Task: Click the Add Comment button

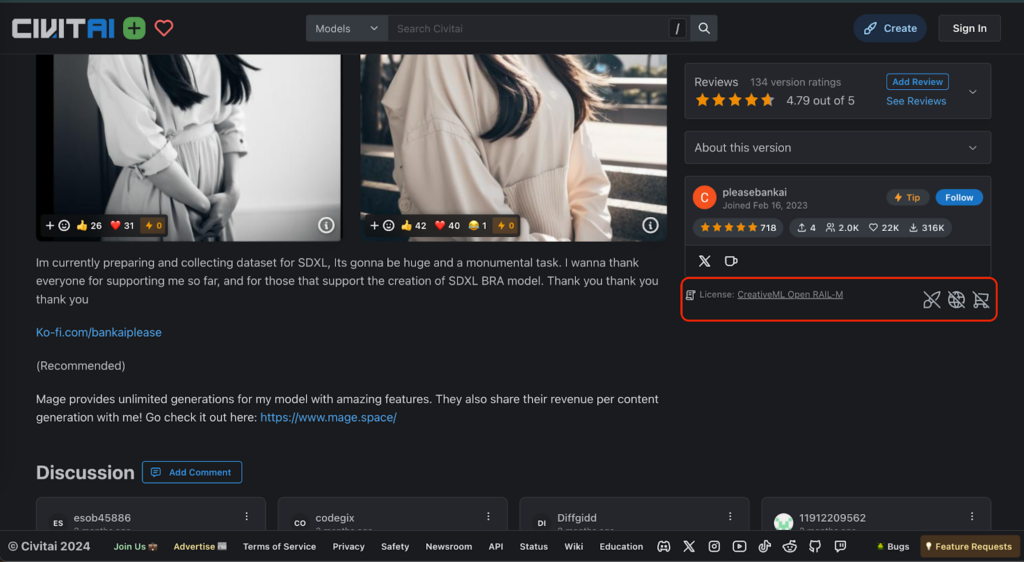Action: click(192, 472)
